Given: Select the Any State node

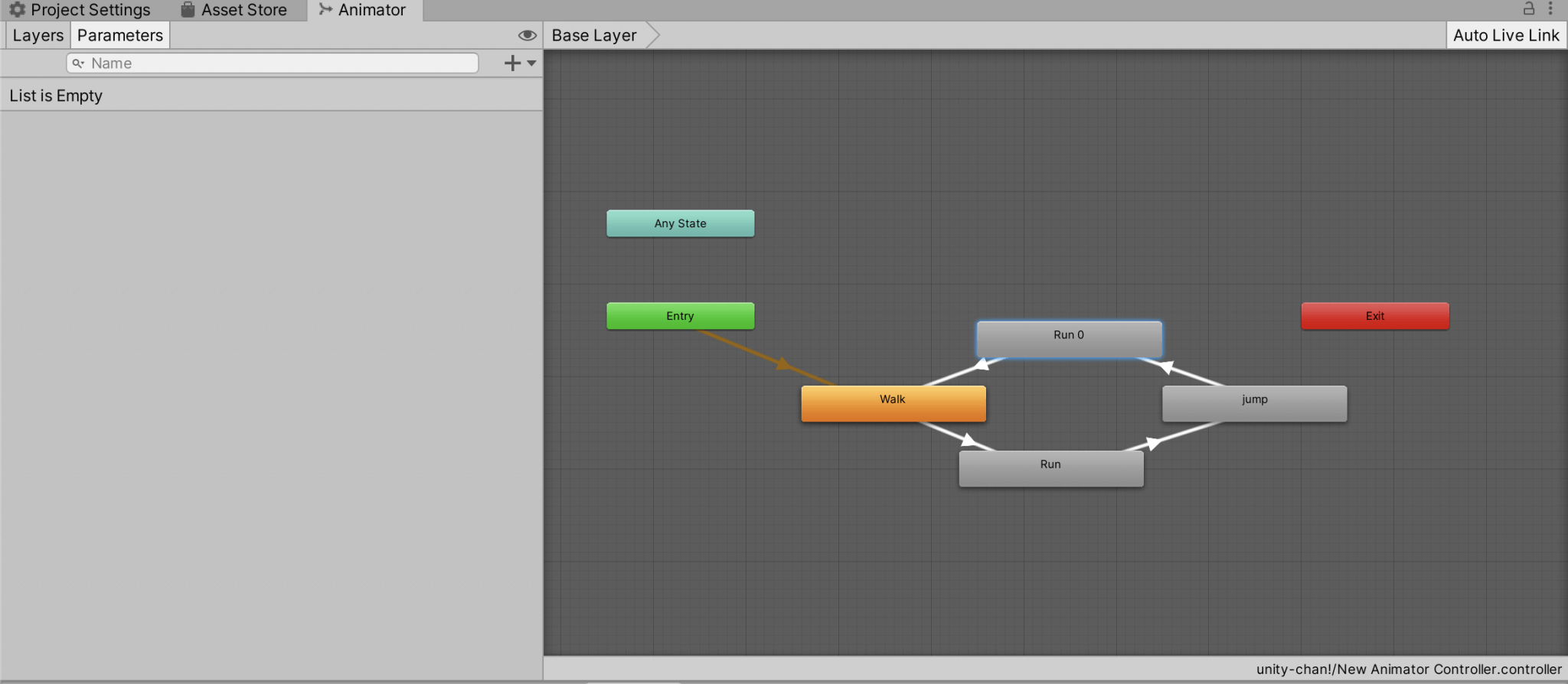Looking at the screenshot, I should 681,223.
